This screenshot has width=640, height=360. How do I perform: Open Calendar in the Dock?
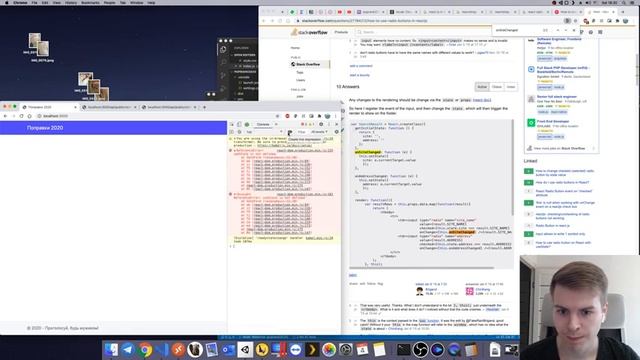[362, 350]
